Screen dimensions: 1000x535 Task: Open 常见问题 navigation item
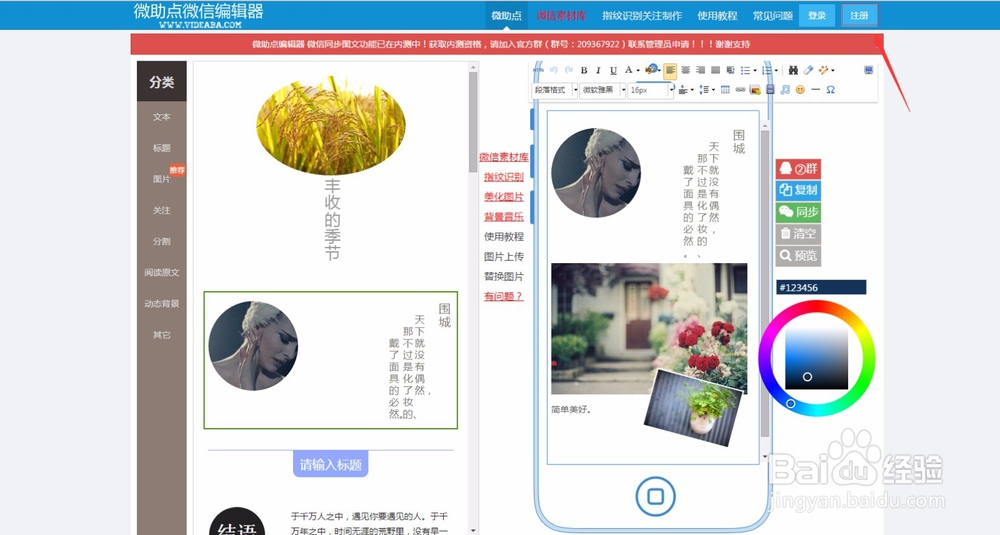tap(772, 15)
